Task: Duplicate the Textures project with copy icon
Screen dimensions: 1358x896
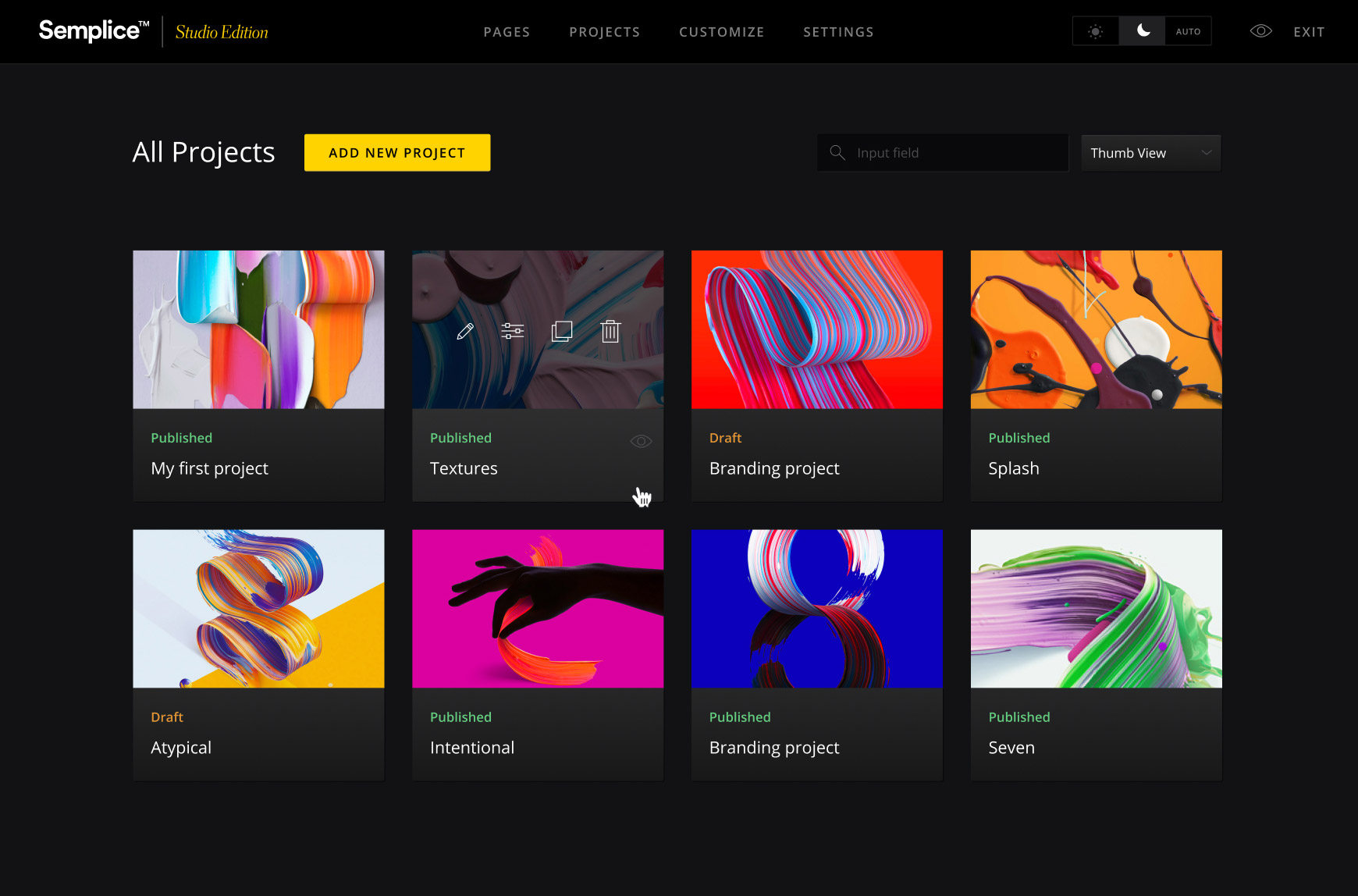Action: click(x=562, y=332)
